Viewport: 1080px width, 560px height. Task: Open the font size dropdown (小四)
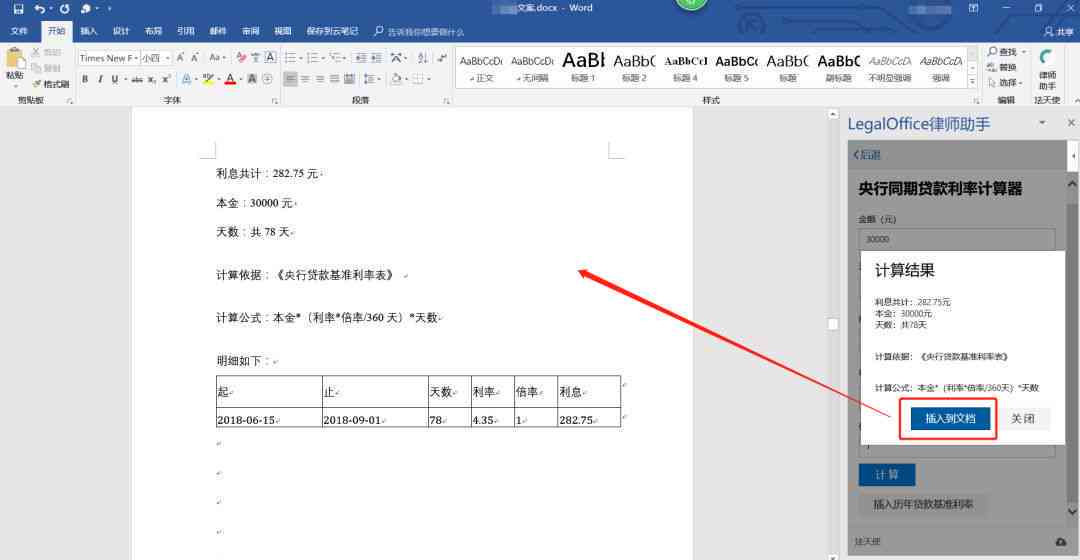coord(167,58)
